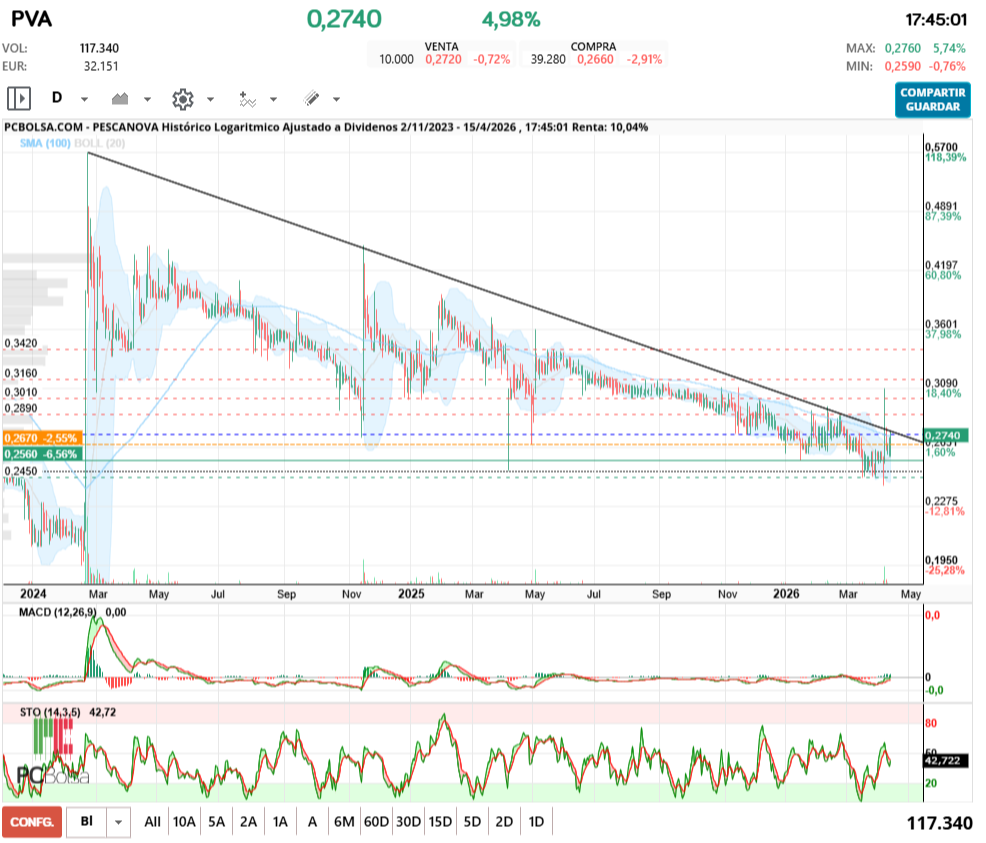Screen dimensions: 986x843
Task: Open the settings gear icon
Action: pos(182,99)
